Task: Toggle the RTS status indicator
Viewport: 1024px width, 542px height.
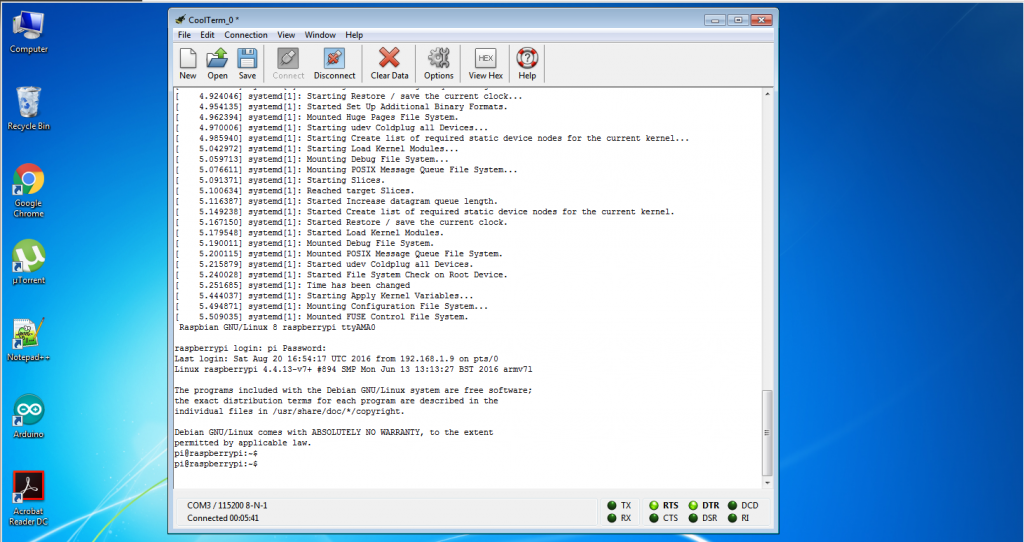Action: click(655, 506)
